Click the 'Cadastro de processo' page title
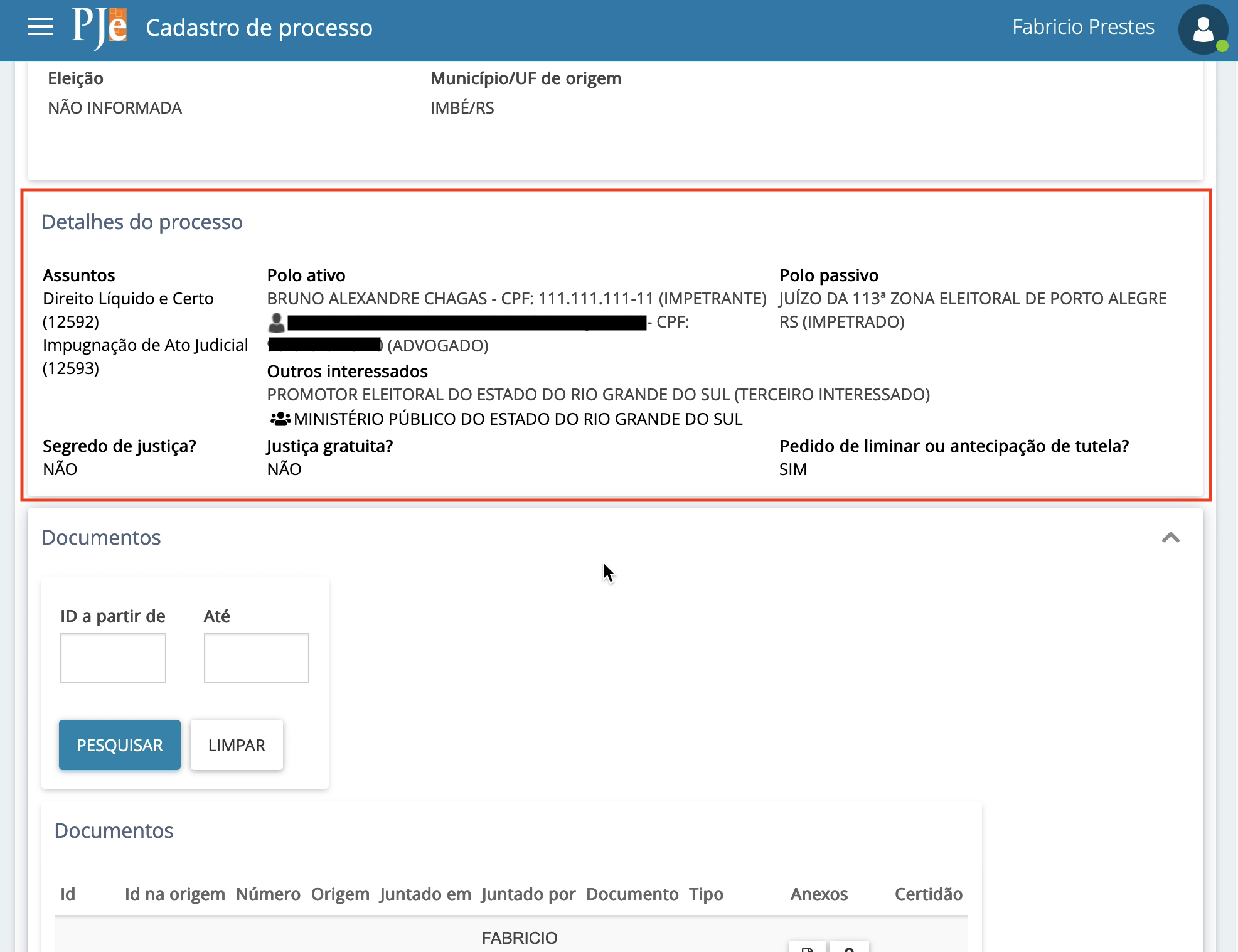Screen dimensions: 1238x952 click(x=259, y=28)
